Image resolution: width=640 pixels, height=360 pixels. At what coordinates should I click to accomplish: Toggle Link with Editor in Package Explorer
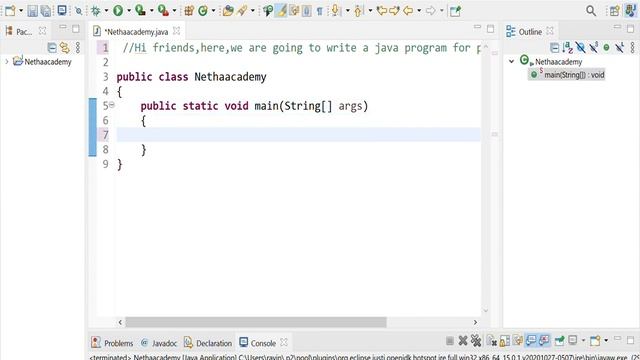click(x=65, y=48)
